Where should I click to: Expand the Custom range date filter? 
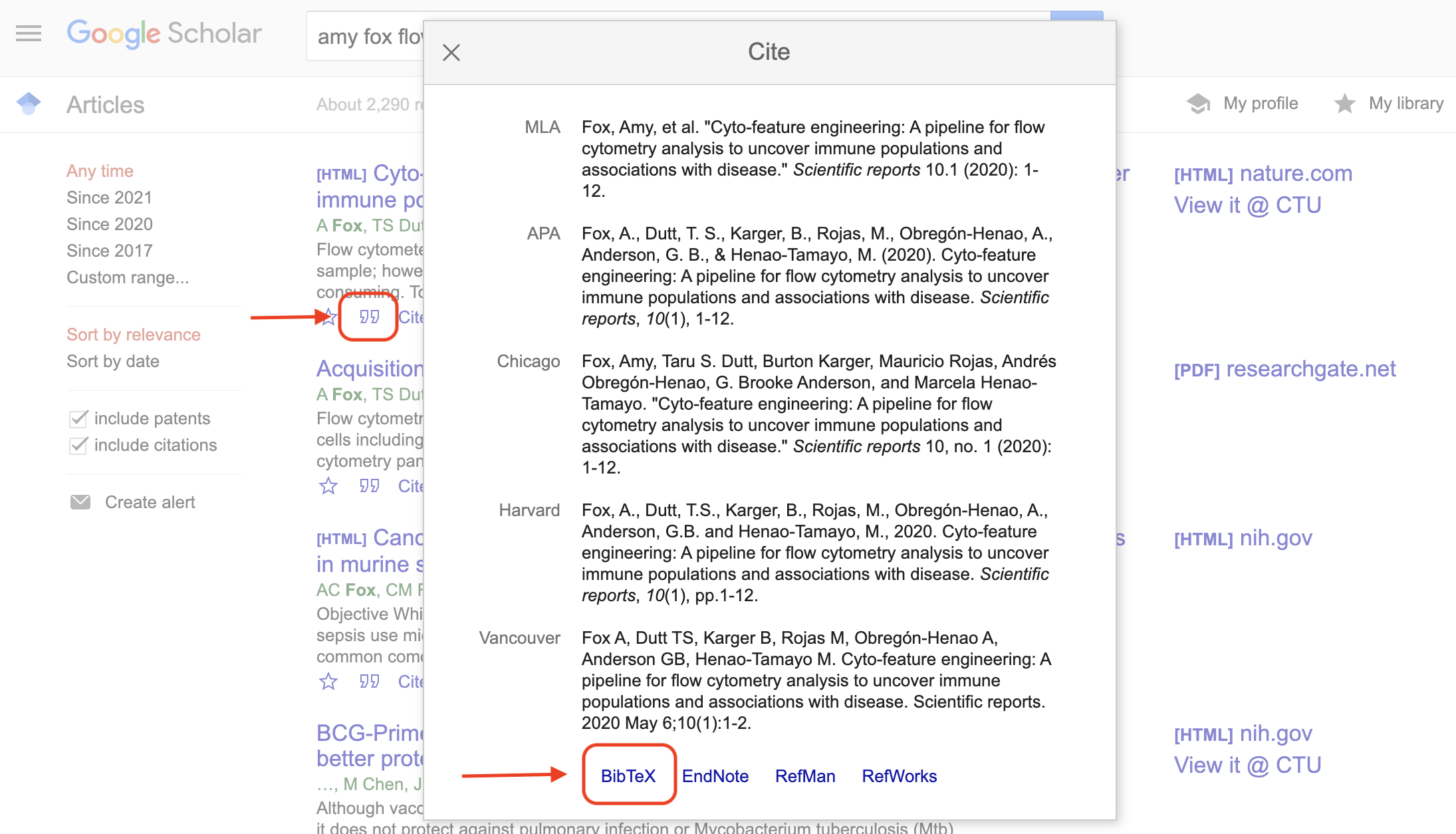(x=128, y=277)
